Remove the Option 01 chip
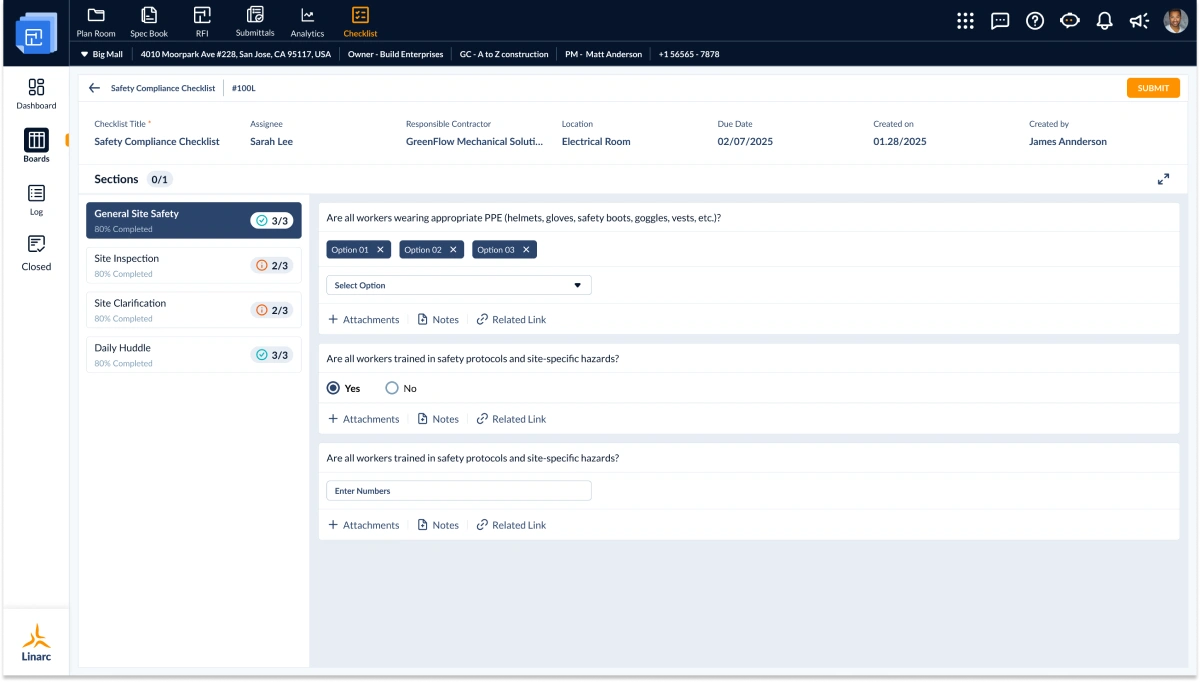This screenshot has height=682, width=1200. click(380, 250)
